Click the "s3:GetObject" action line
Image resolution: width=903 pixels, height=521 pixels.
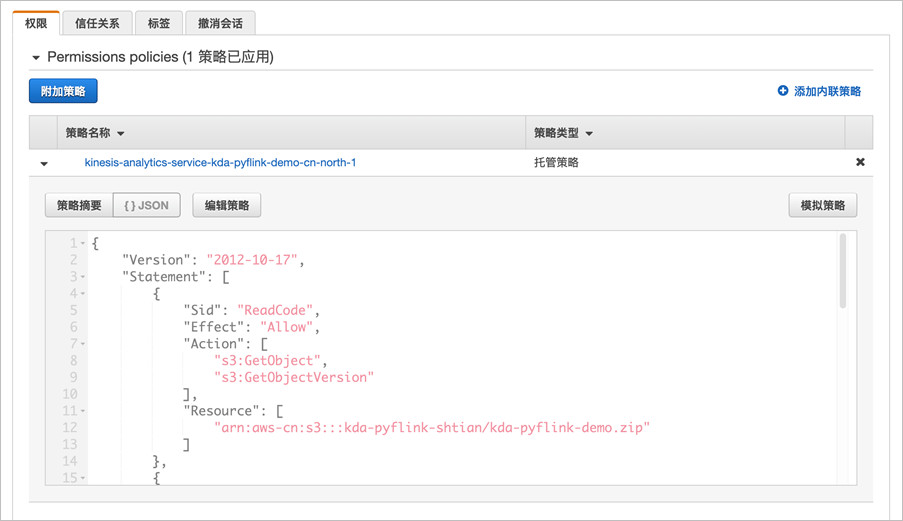click(267, 360)
